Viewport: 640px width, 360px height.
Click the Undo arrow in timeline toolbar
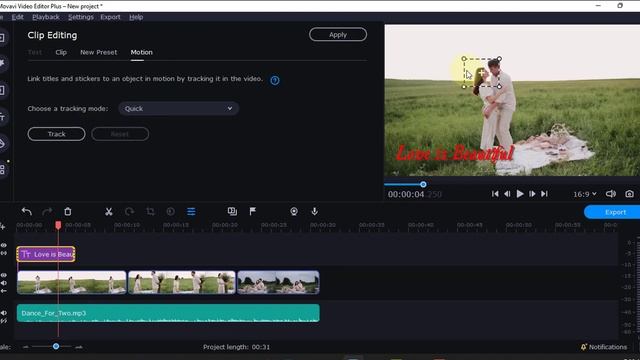point(27,211)
